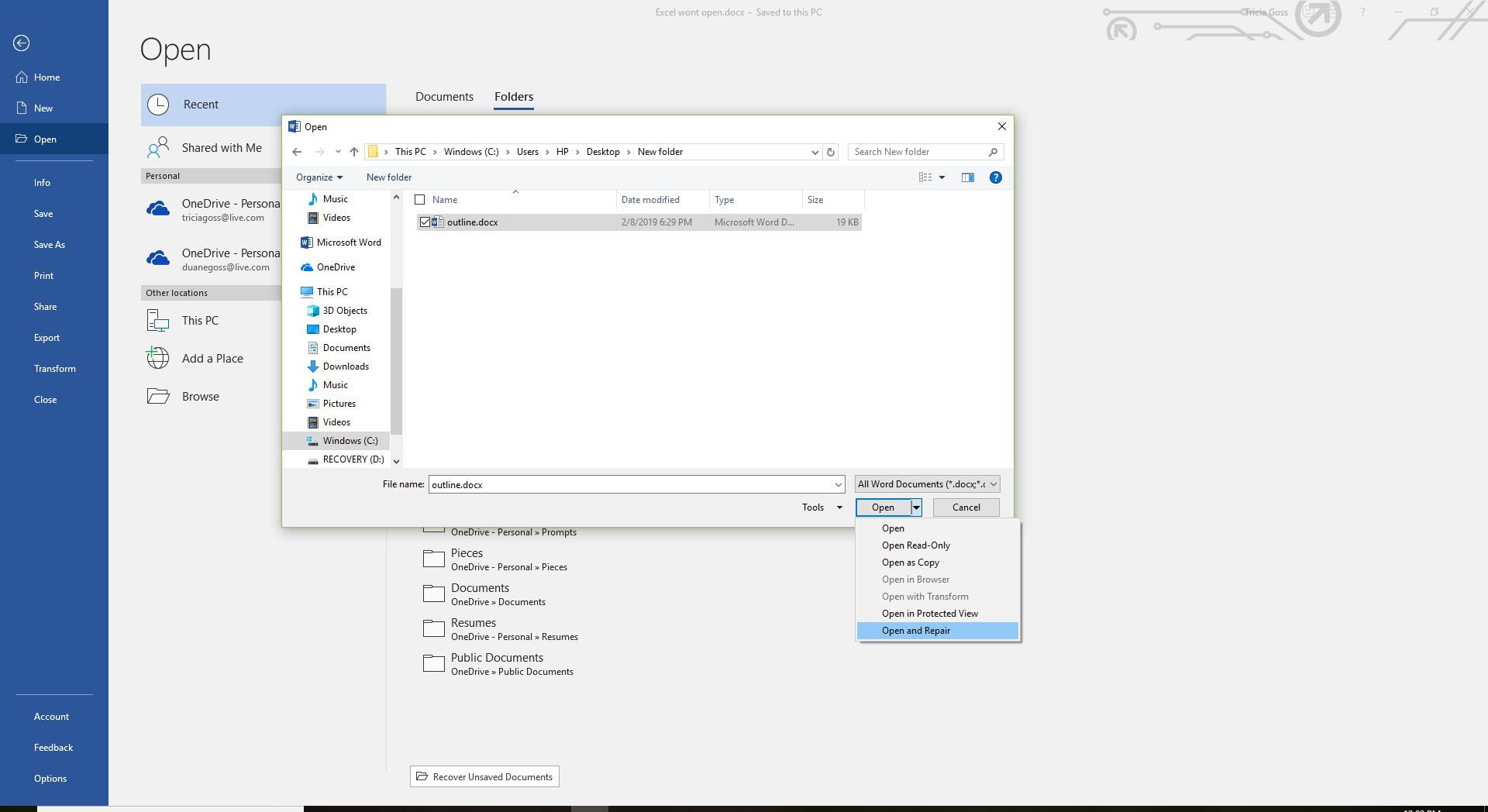1488x812 pixels.
Task: Go up one folder level with the up arrow
Action: [354, 152]
